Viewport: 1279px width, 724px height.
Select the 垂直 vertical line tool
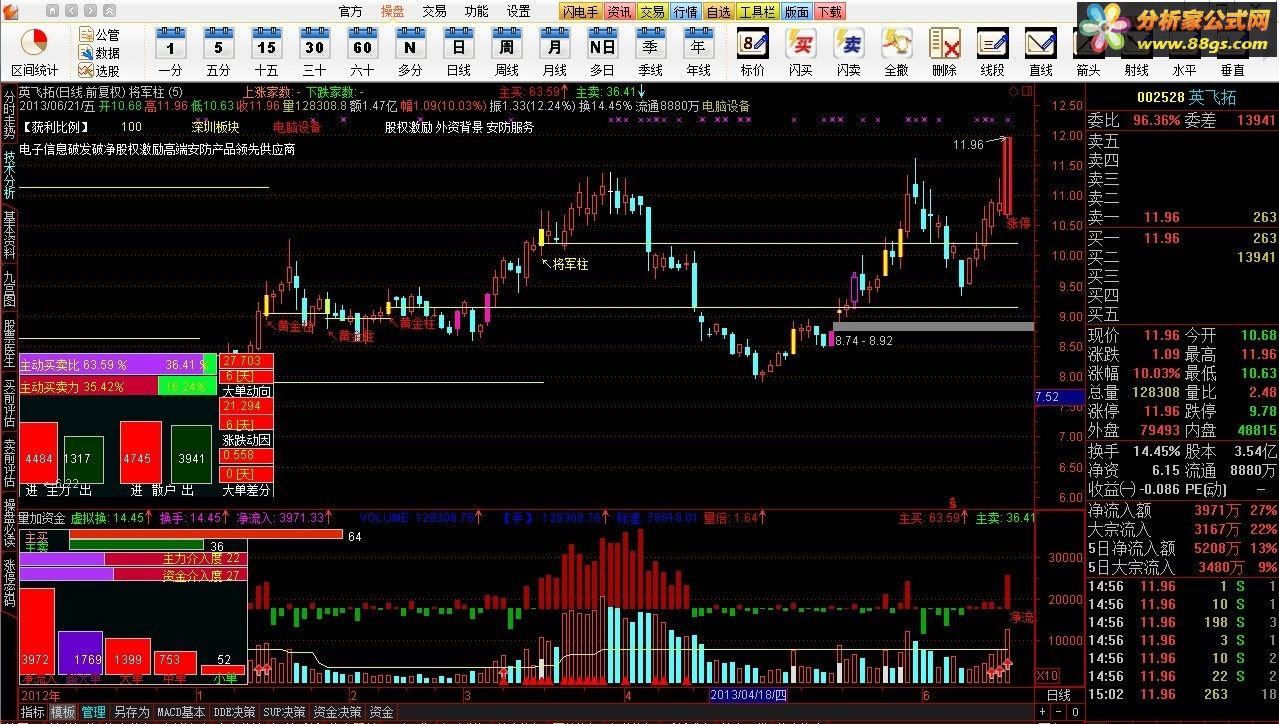click(1232, 52)
